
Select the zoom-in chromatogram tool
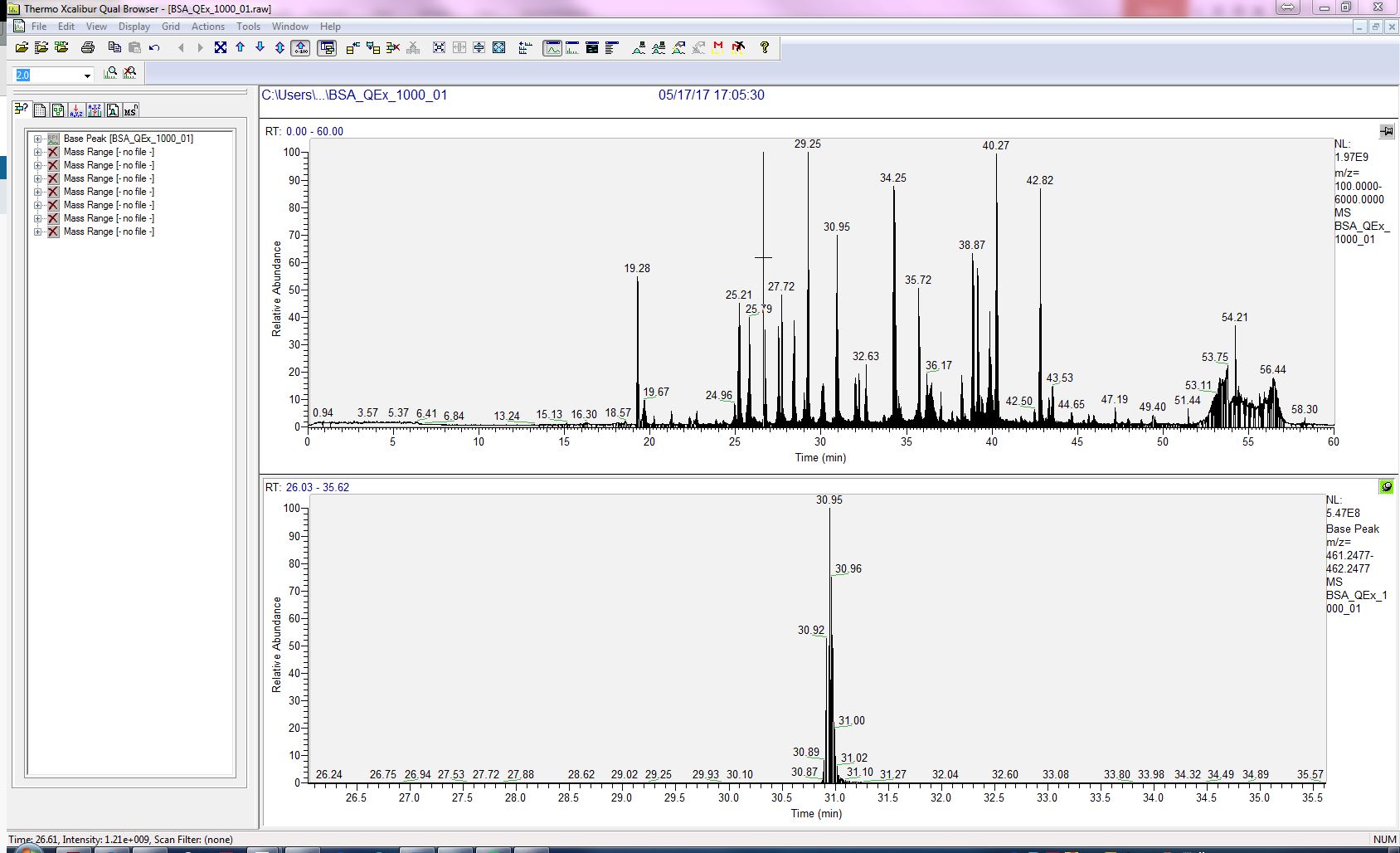[109, 74]
